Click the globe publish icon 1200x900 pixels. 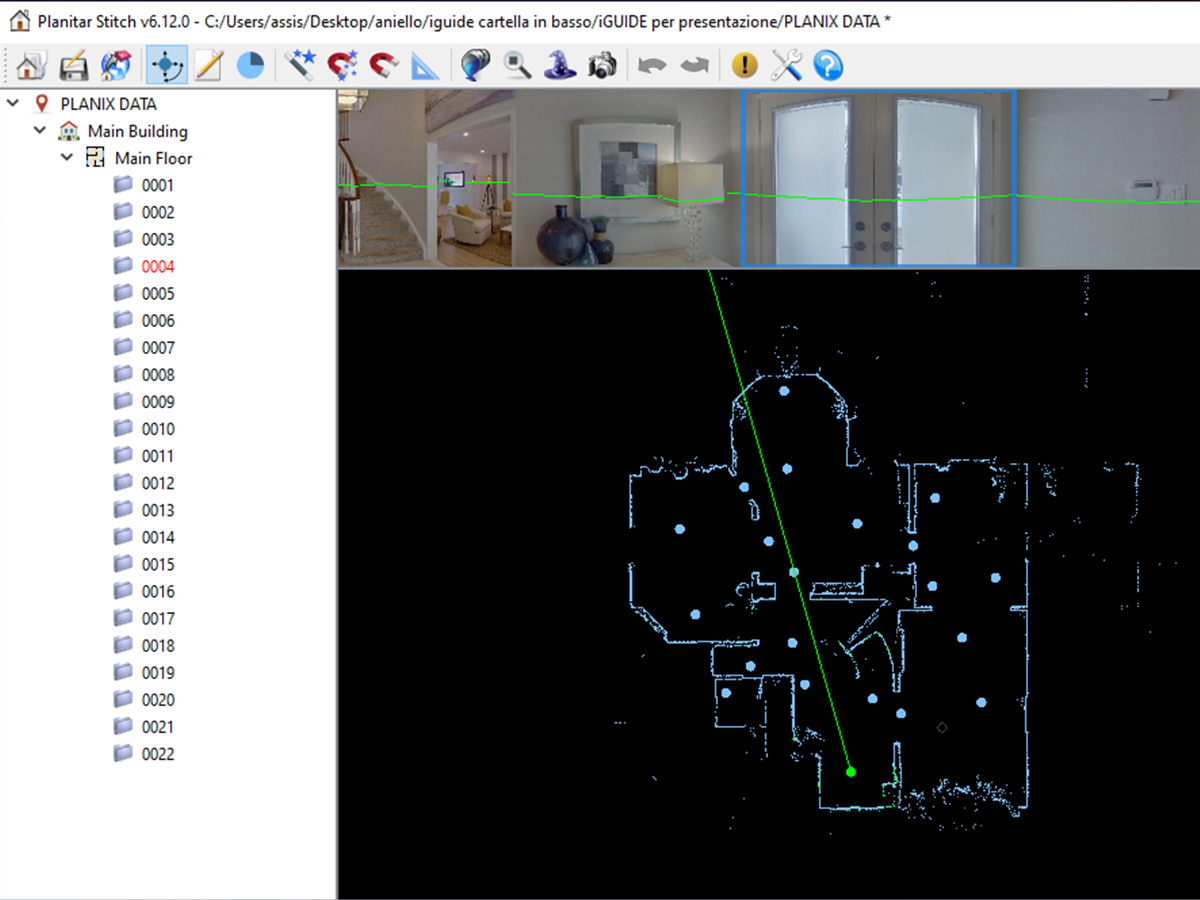115,66
